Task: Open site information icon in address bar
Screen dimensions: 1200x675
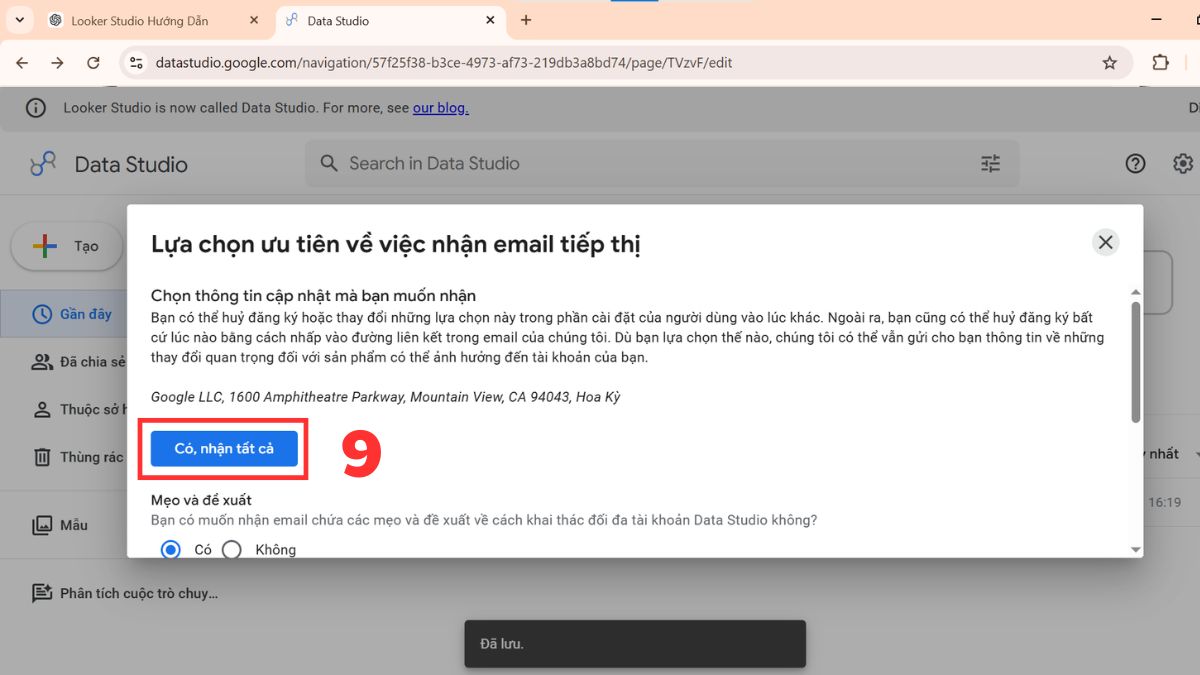Action: pyautogui.click(x=136, y=62)
